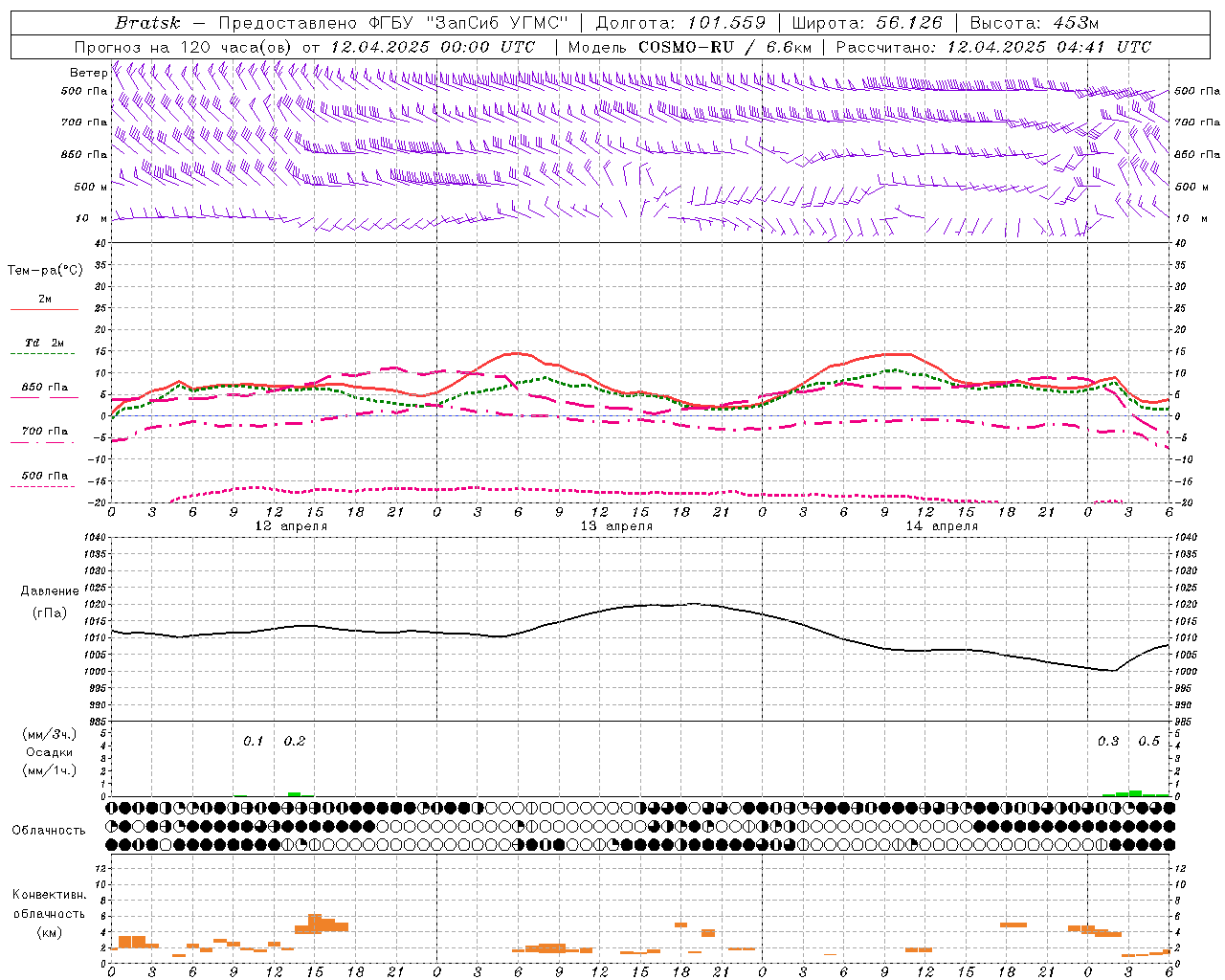Click the station name Bratsk in the header

click(147, 23)
